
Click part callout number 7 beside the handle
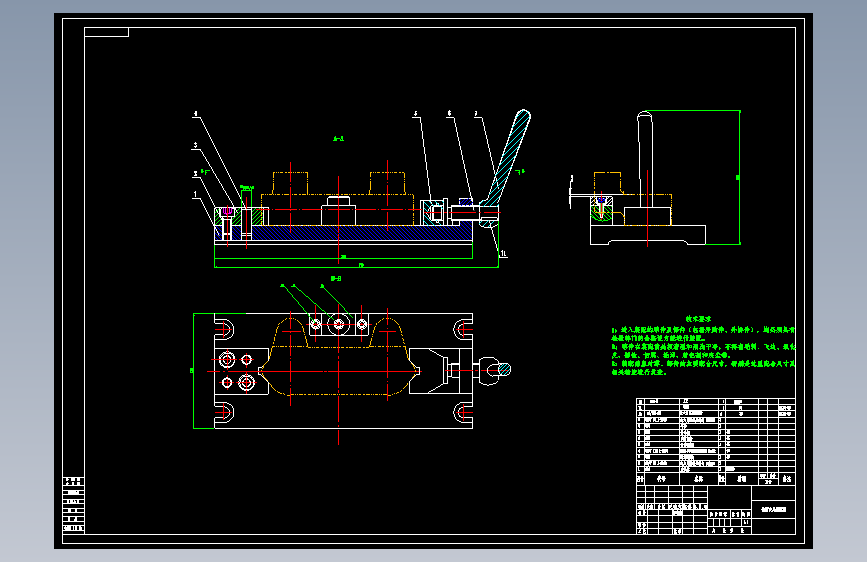pos(476,114)
